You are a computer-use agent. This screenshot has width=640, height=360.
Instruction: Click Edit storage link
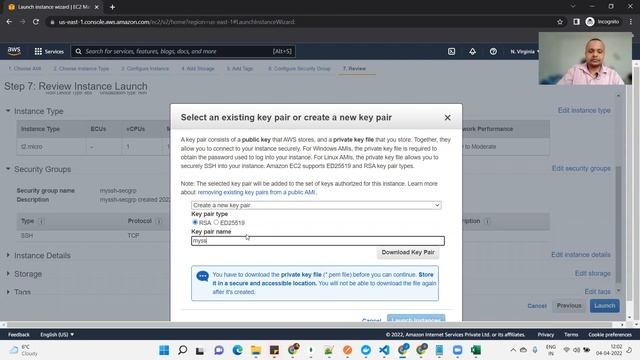click(x=593, y=273)
